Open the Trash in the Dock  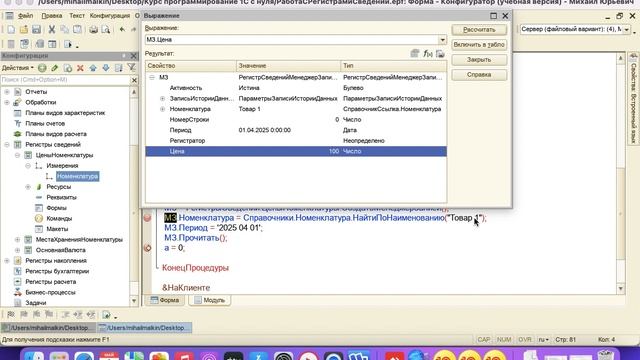tap(606, 356)
